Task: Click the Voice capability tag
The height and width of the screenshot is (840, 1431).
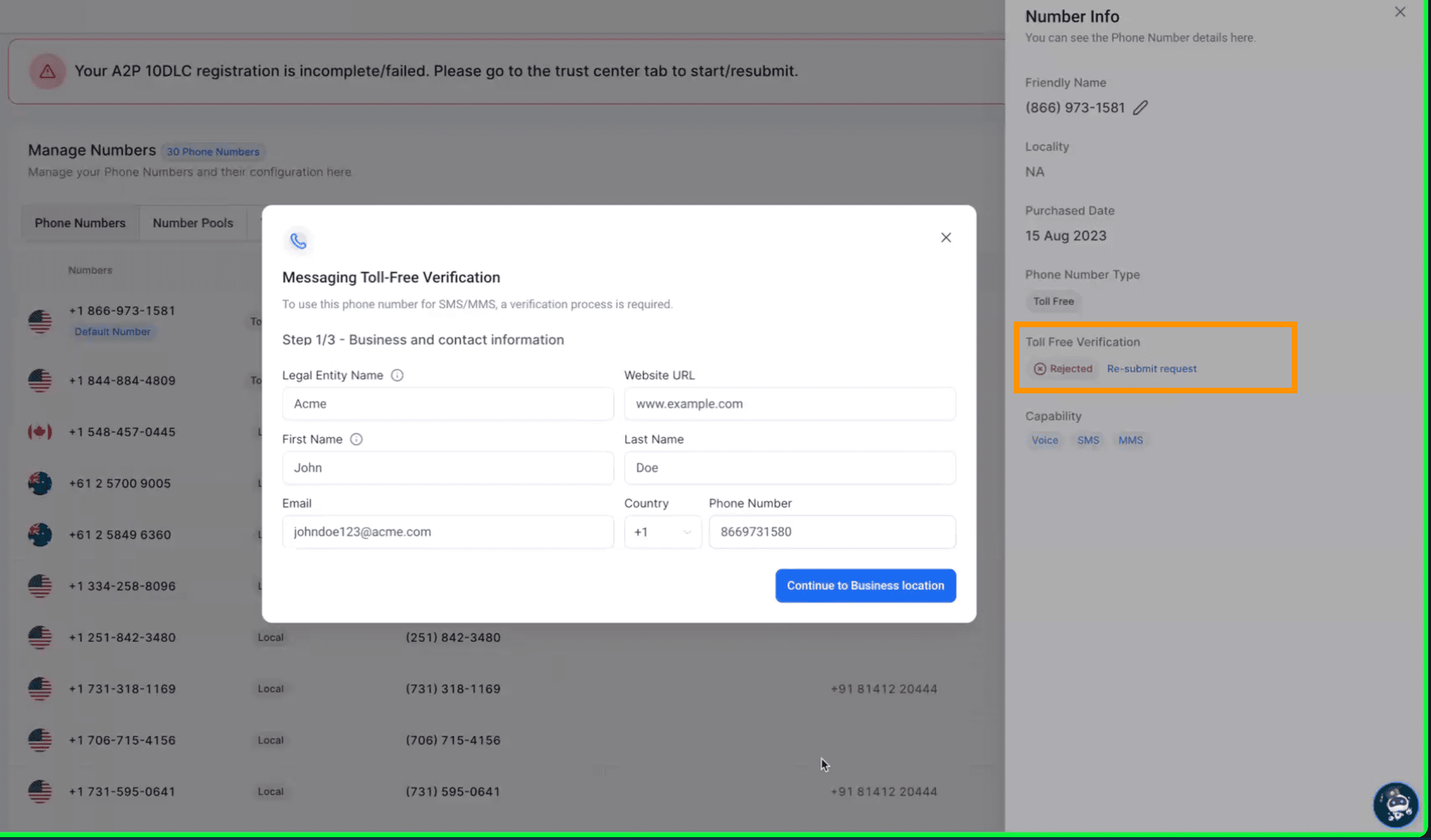Action: pyautogui.click(x=1045, y=441)
